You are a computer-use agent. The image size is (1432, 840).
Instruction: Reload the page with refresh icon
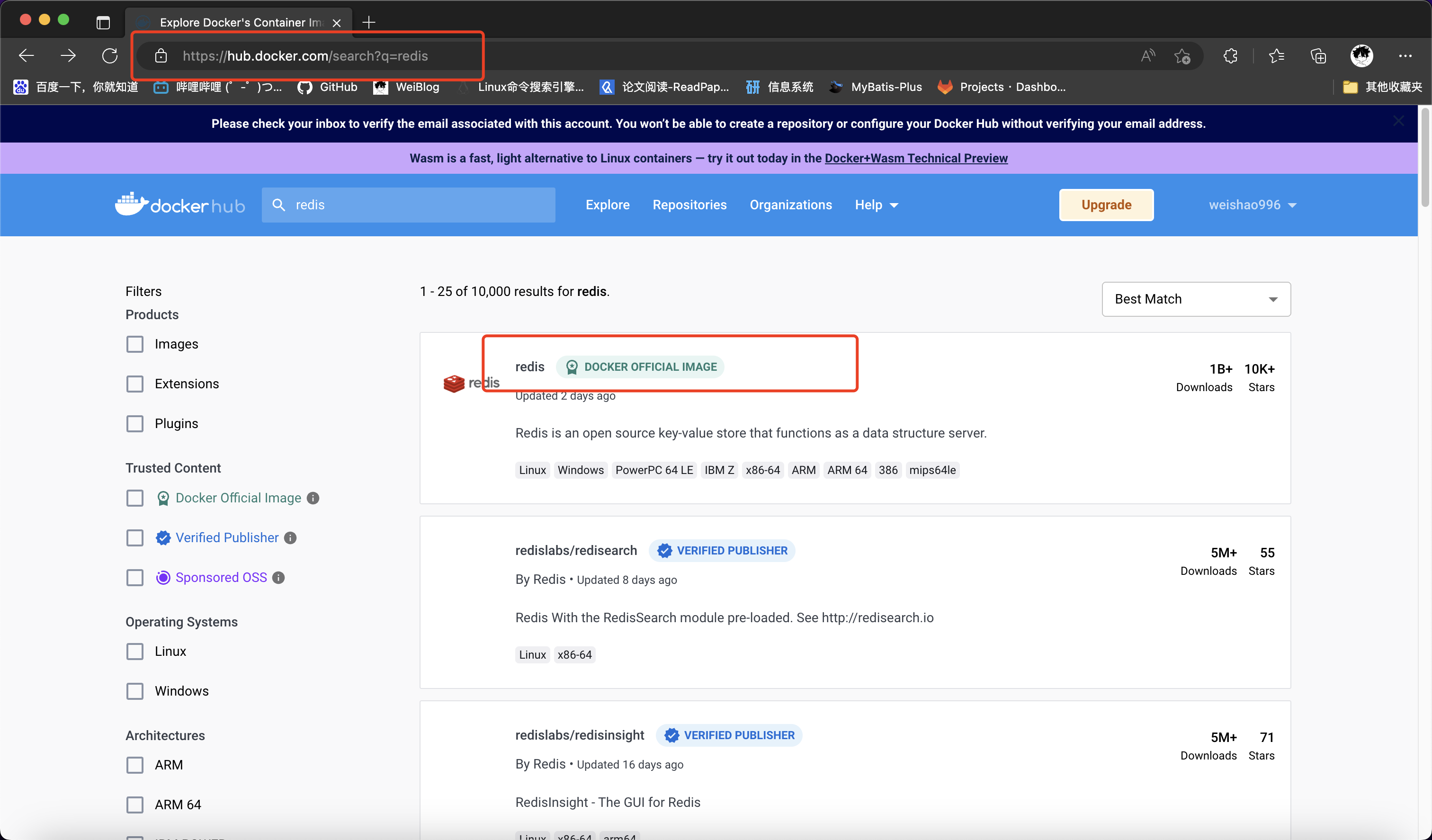(x=110, y=56)
